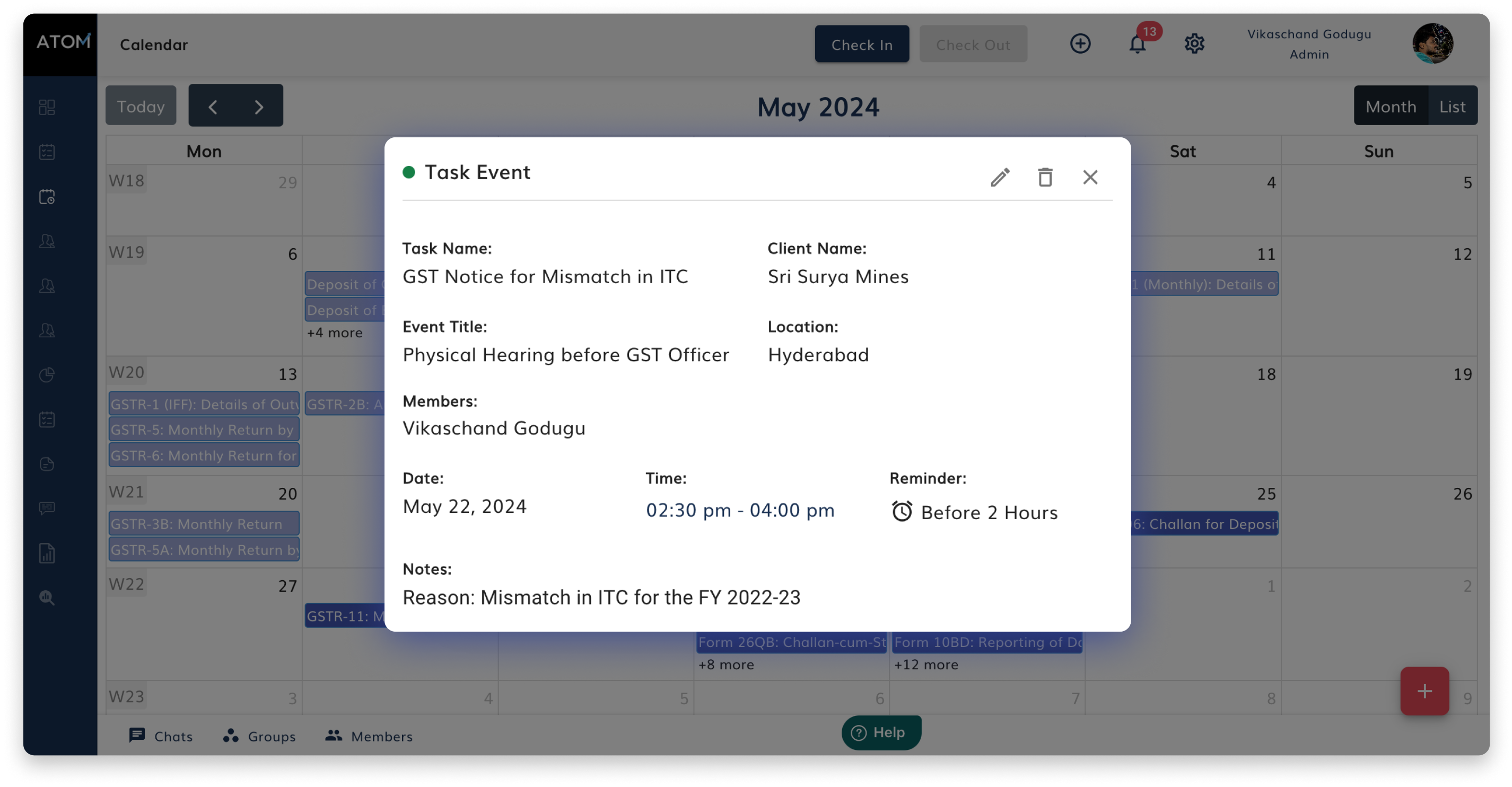
Task: Click the Check Out button
Action: pyautogui.click(x=973, y=44)
